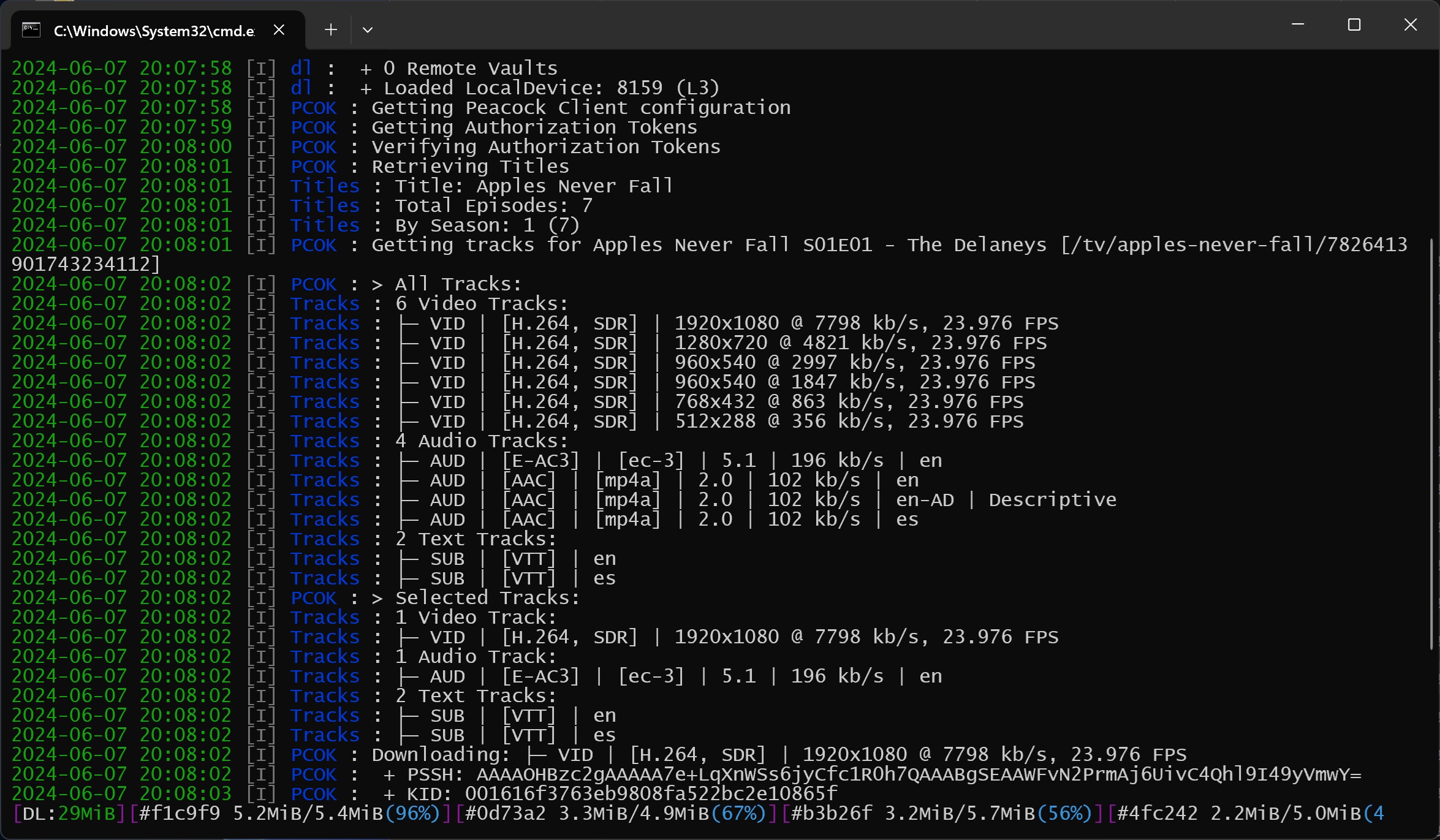The image size is (1440, 840).
Task: Click the 512x288 @ 356 kb/s video track
Action: pyautogui.click(x=778, y=422)
